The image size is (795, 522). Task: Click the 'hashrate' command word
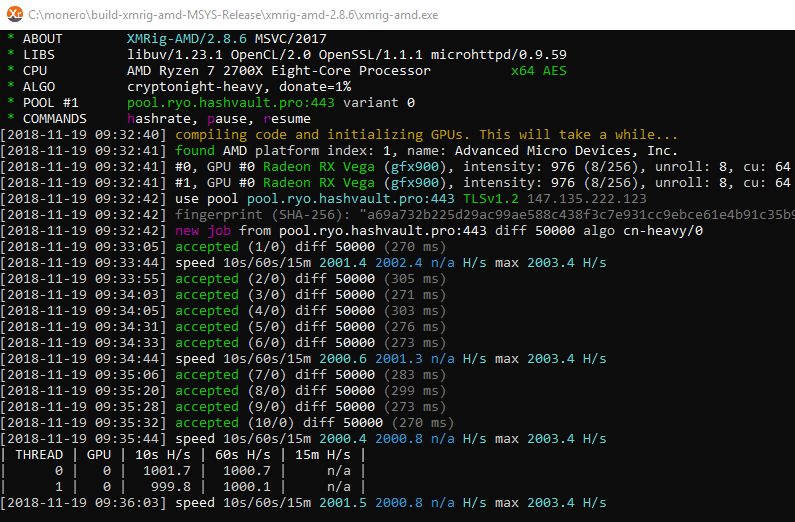click(x=159, y=119)
